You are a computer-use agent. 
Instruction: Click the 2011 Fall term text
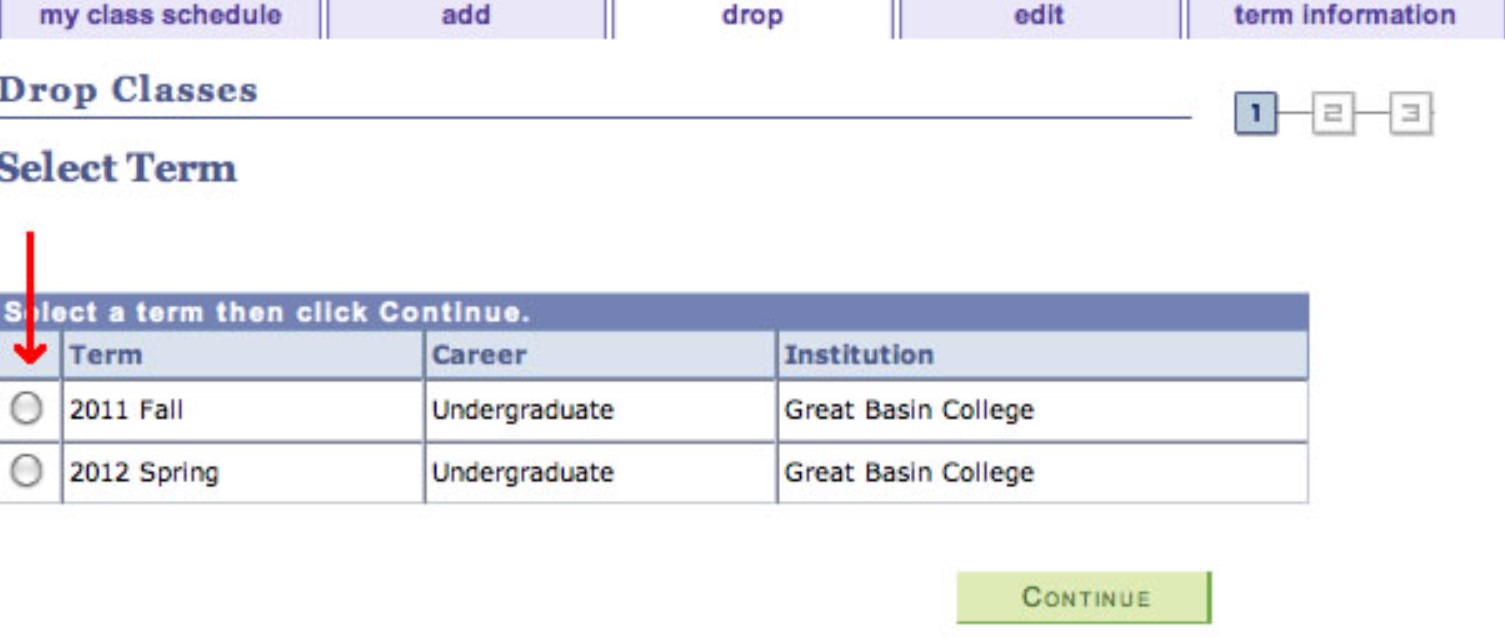(x=126, y=410)
